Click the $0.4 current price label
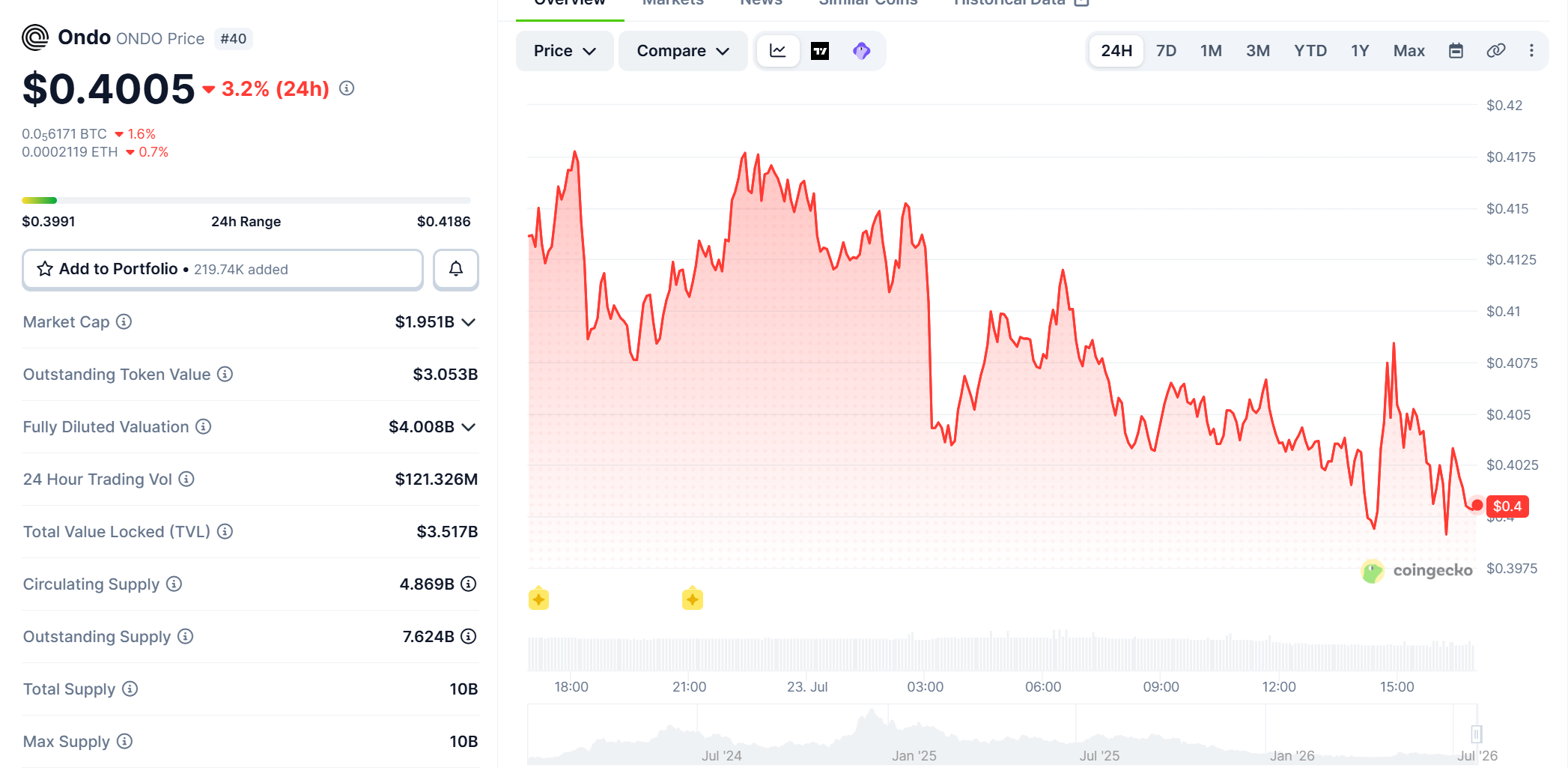Viewport: 1568px width, 768px height. click(x=1507, y=507)
